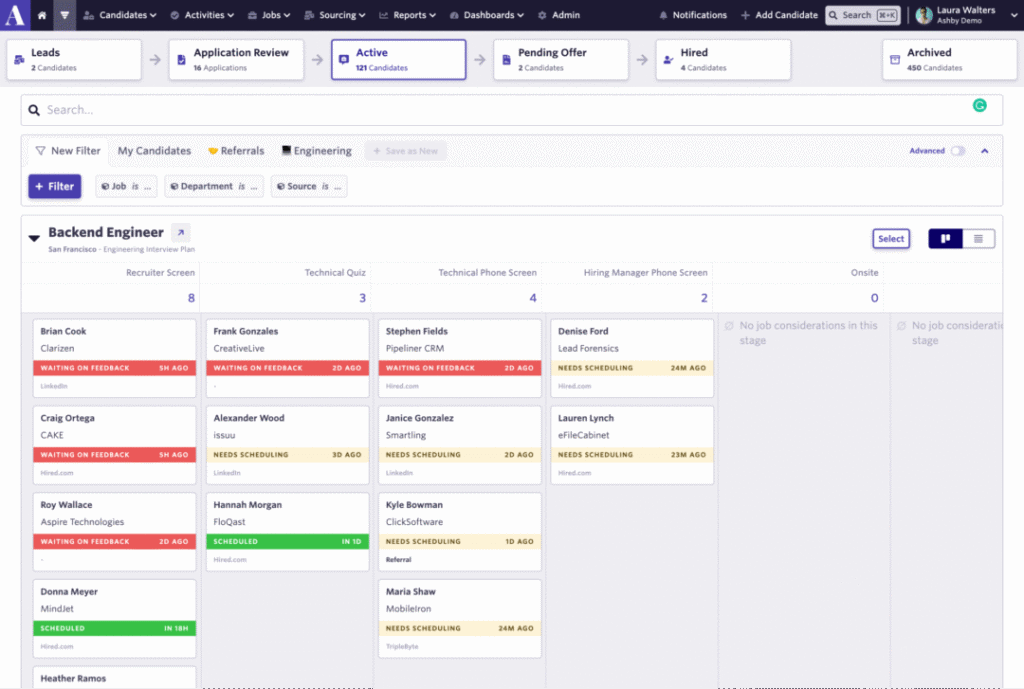
Task: Collapse the filter panel chevron
Action: [985, 151]
